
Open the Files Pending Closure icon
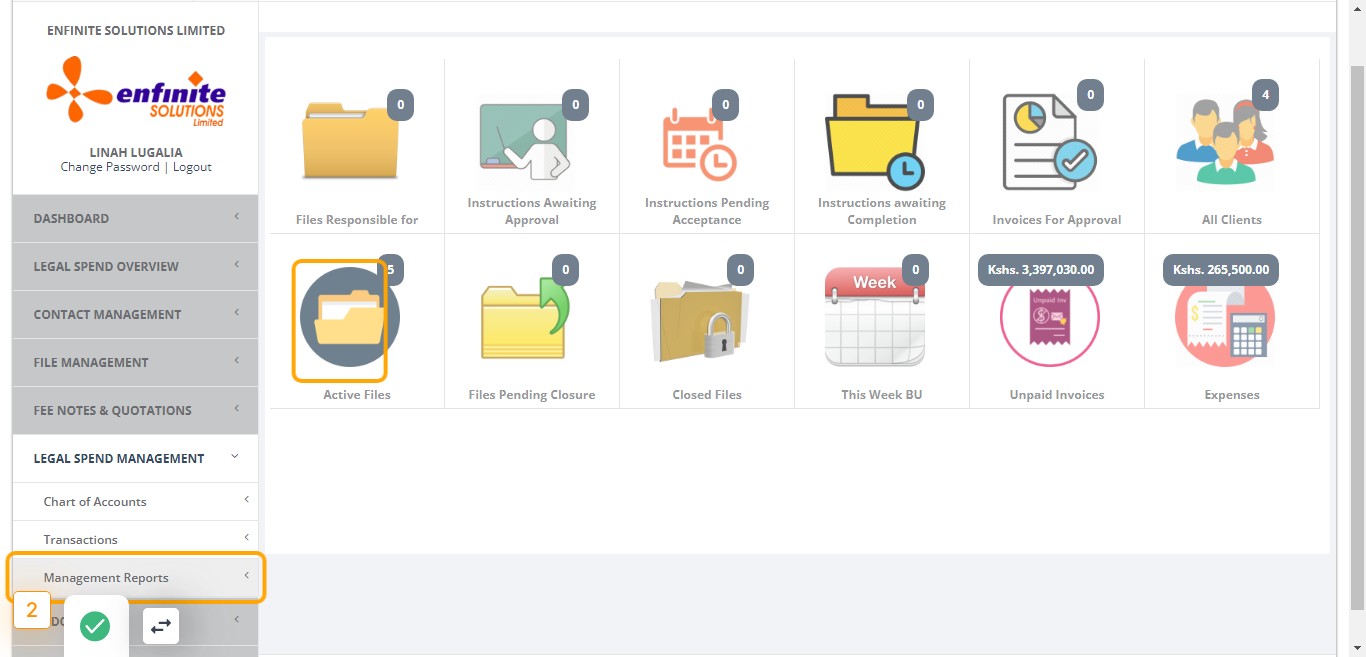(x=525, y=317)
